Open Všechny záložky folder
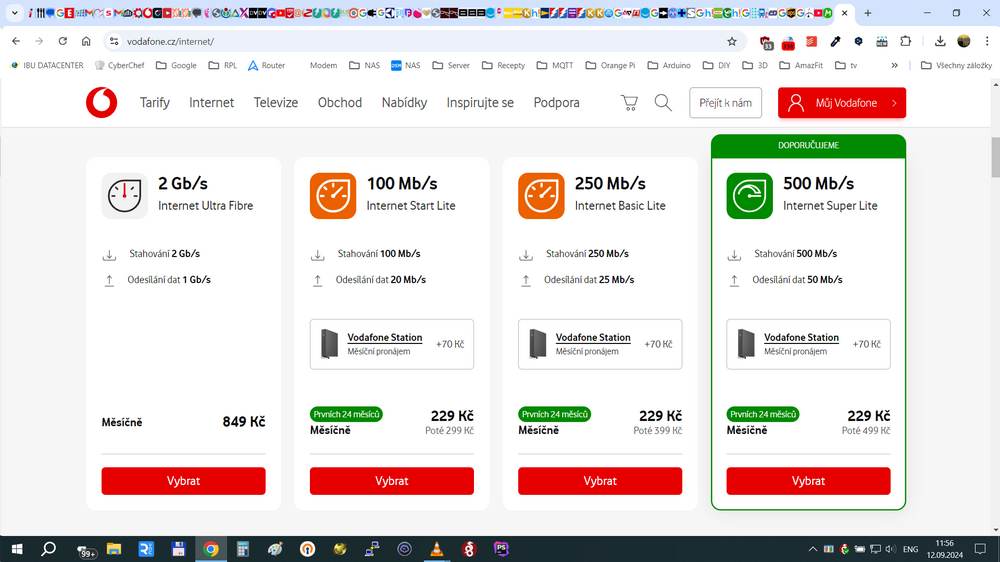 (x=957, y=65)
